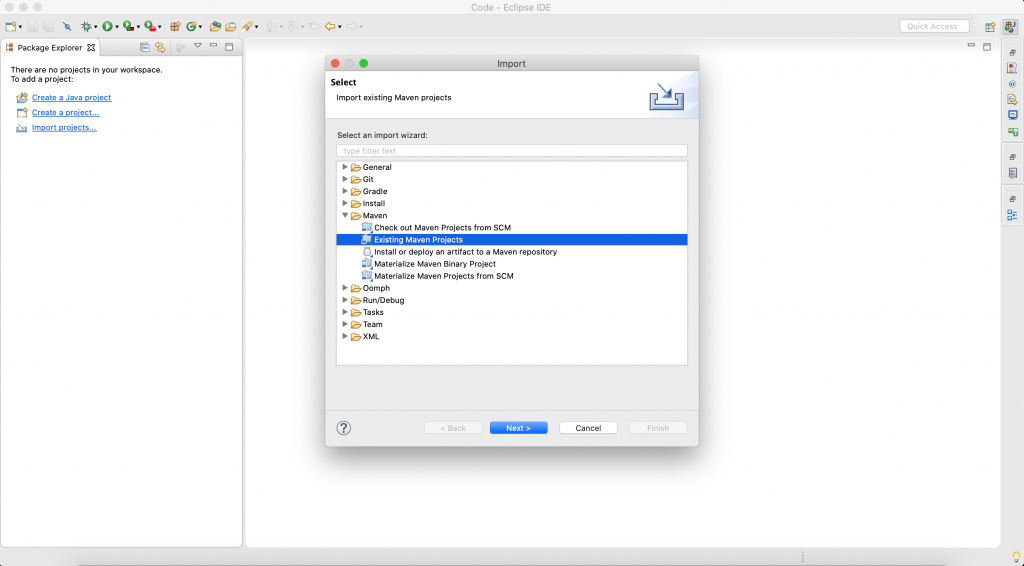Screen dimensions: 1024x566
Task: Click the Next > button
Action: tap(519, 428)
